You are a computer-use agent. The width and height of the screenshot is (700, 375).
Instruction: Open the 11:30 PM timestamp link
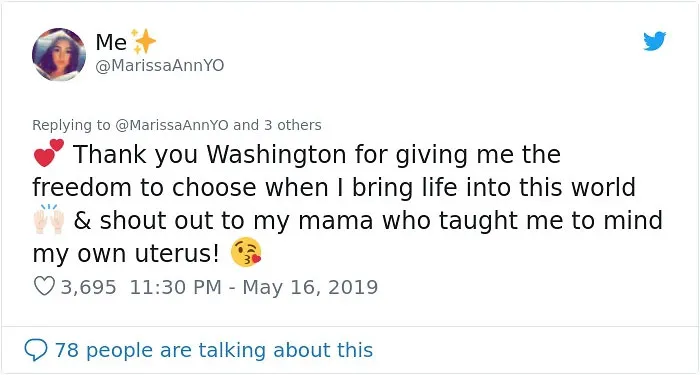pyautogui.click(x=175, y=287)
